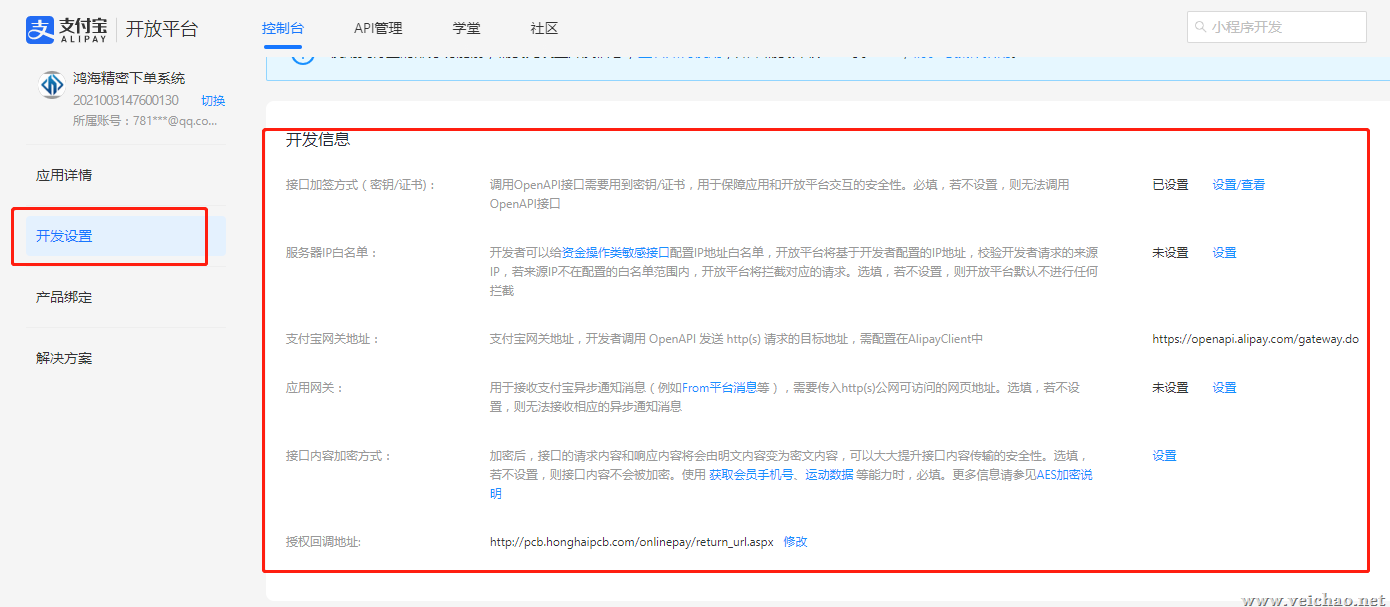The image size is (1390, 607).
Task: Click 设置 for 服务器IP白名单
Action: coord(1225,252)
